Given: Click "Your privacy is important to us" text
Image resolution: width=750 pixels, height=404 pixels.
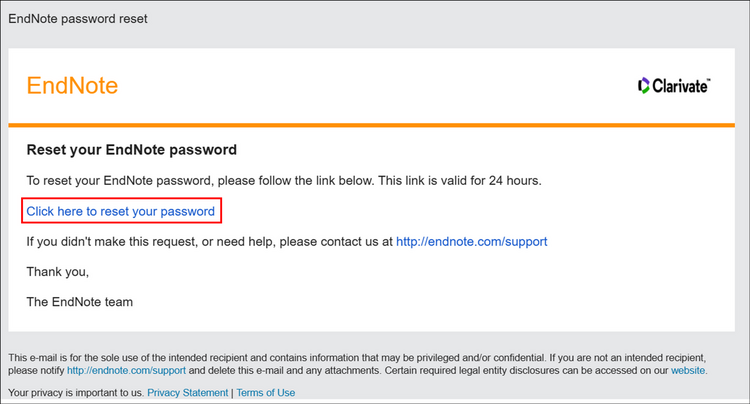Looking at the screenshot, I should click(x=75, y=393).
